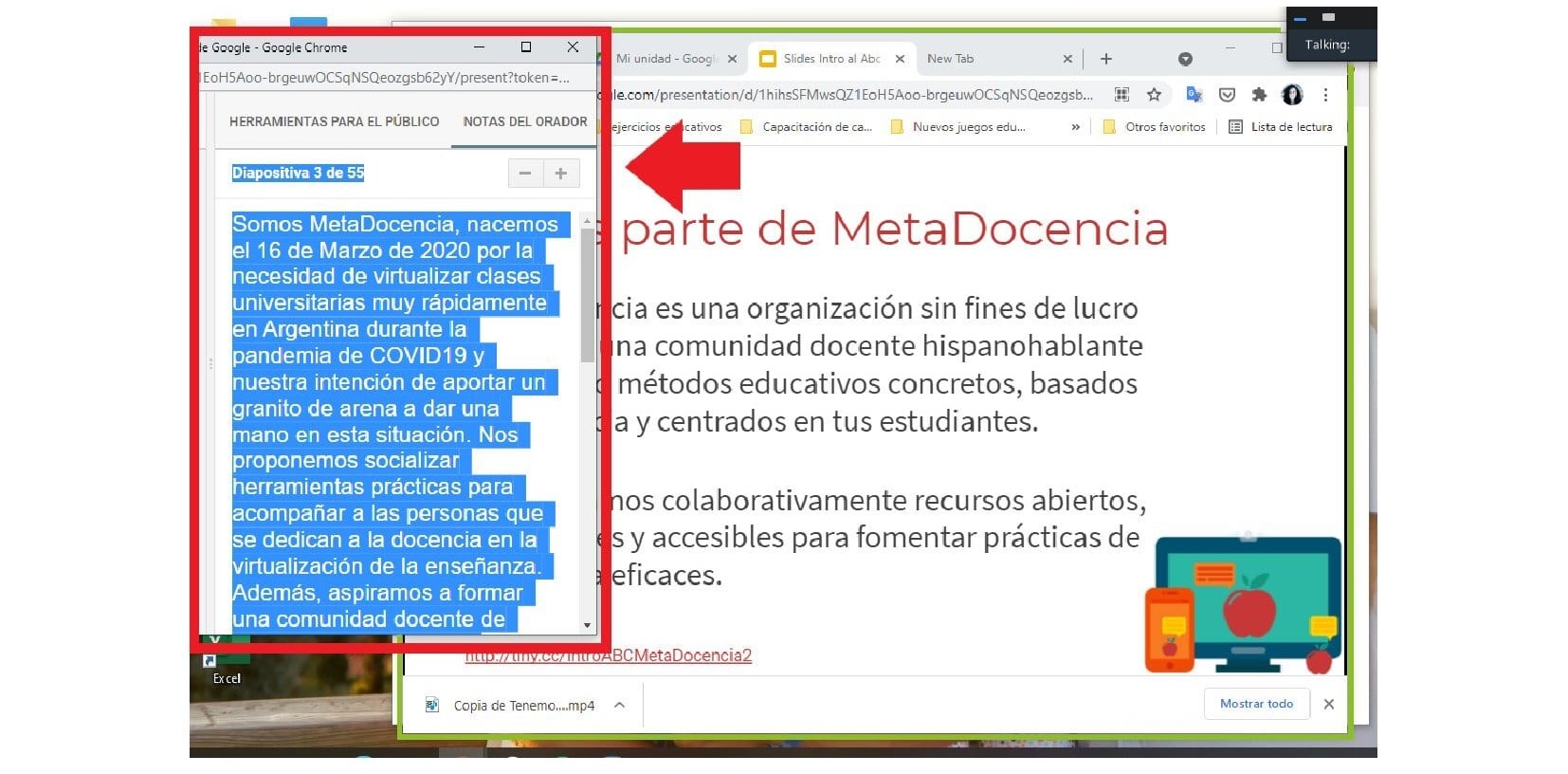
Task: Switch to the Mi unidad tab
Action: click(x=665, y=59)
